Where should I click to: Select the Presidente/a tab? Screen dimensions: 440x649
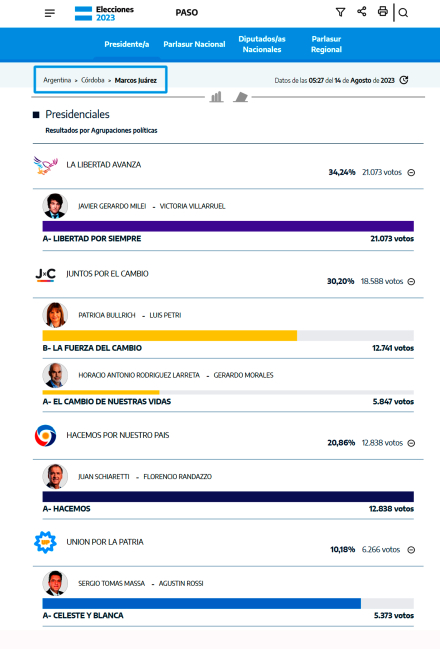click(127, 44)
